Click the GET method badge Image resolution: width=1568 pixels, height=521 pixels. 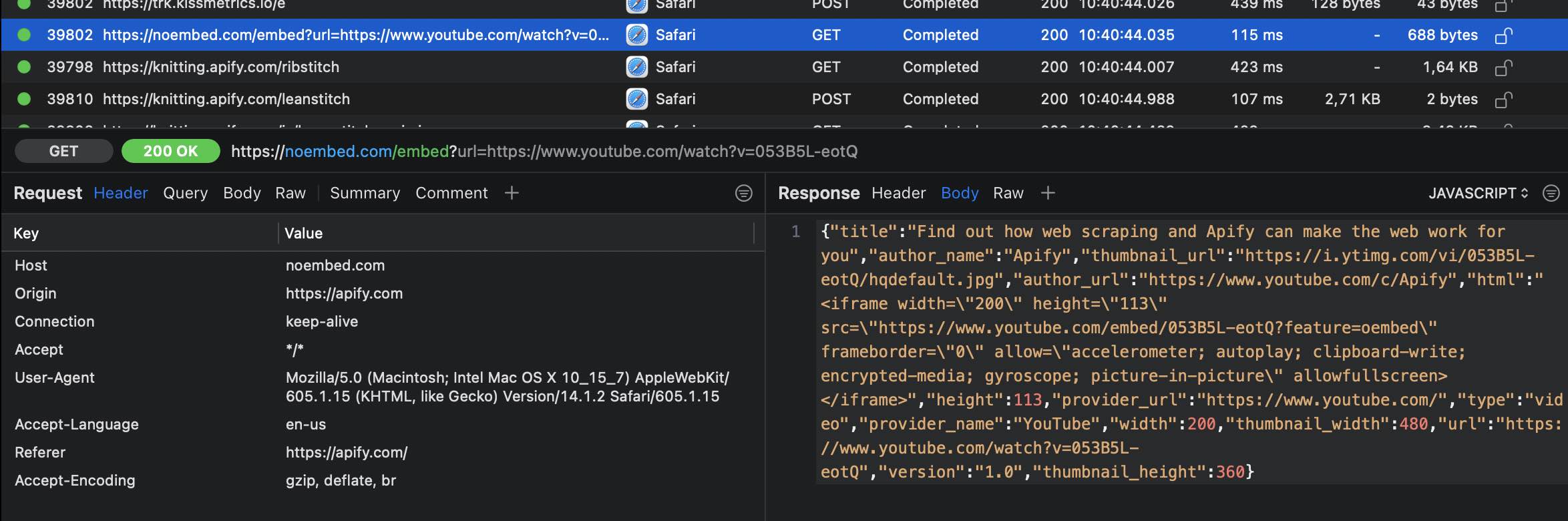63,151
